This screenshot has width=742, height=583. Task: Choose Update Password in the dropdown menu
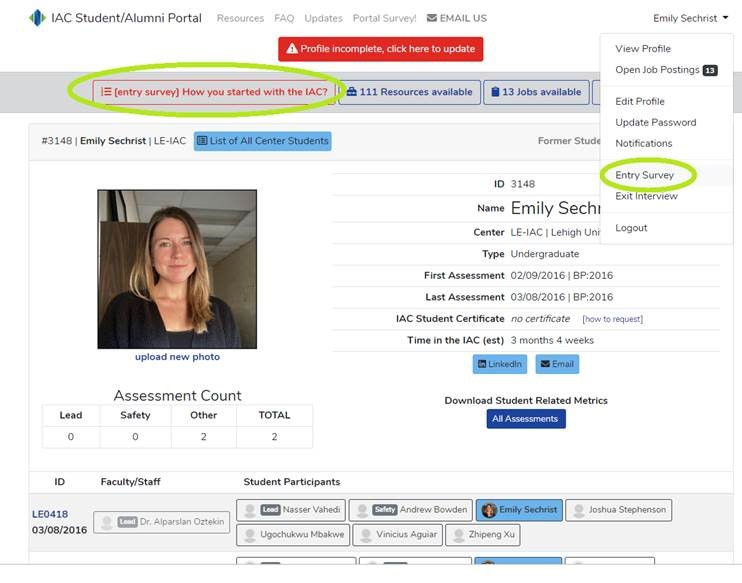tap(655, 122)
